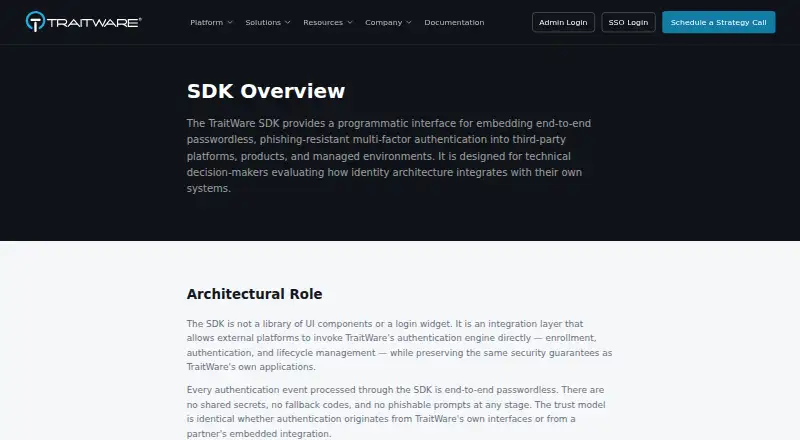Screen dimensions: 800x440
Task: Expand the Company chevron arrow
Action: tap(409, 22)
